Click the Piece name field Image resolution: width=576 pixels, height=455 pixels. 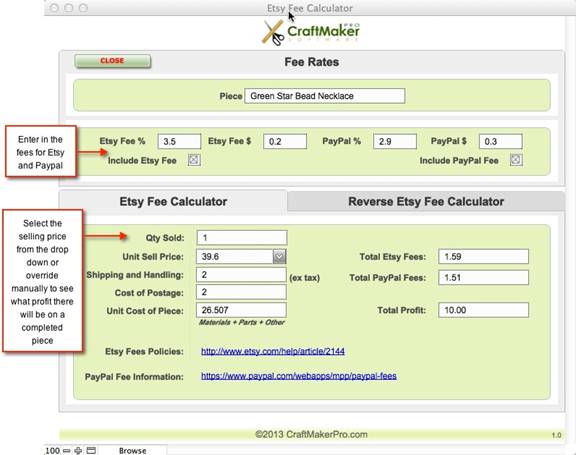tap(325, 96)
